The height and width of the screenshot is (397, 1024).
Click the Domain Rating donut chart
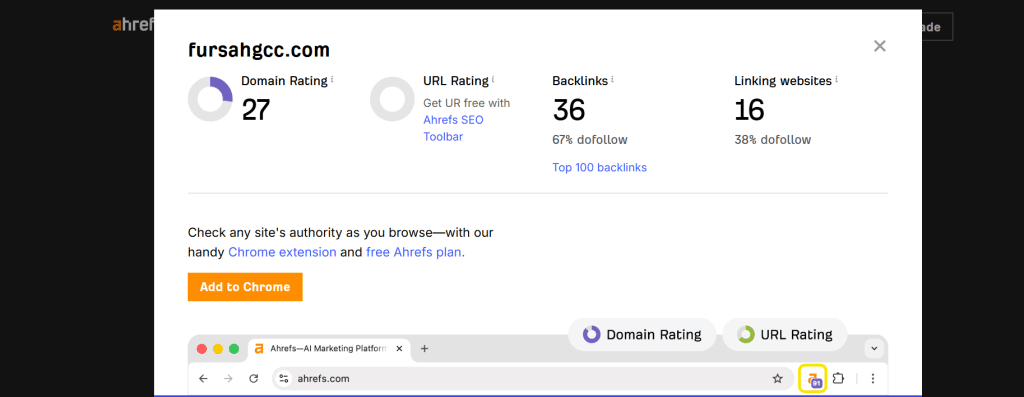(210, 99)
